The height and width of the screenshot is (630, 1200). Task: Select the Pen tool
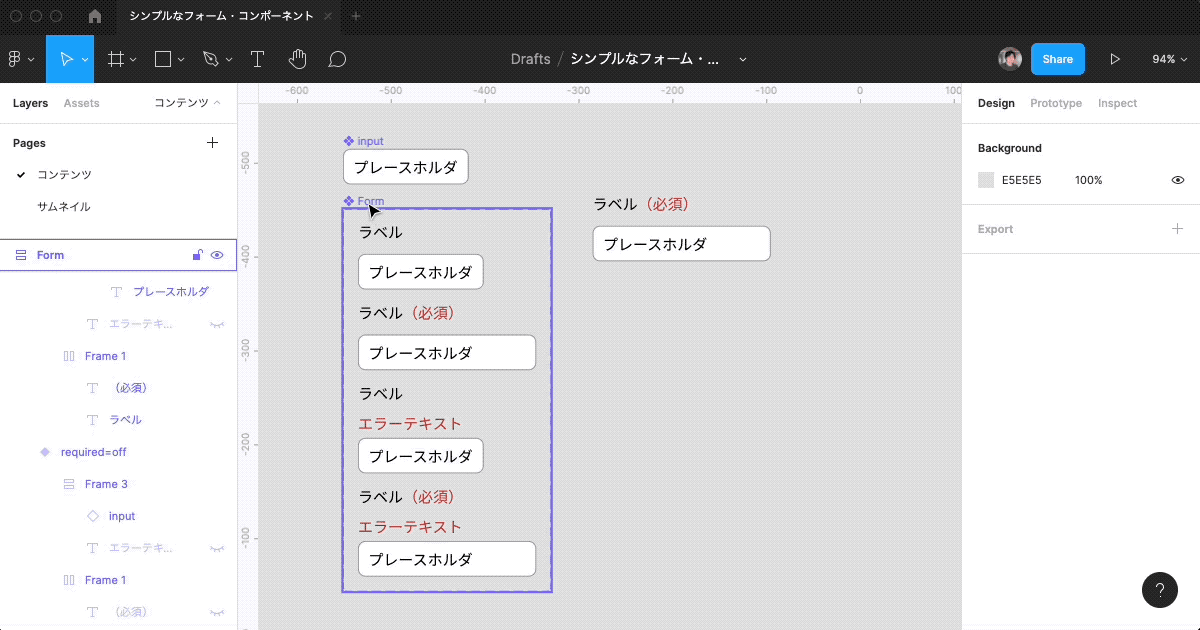210,59
